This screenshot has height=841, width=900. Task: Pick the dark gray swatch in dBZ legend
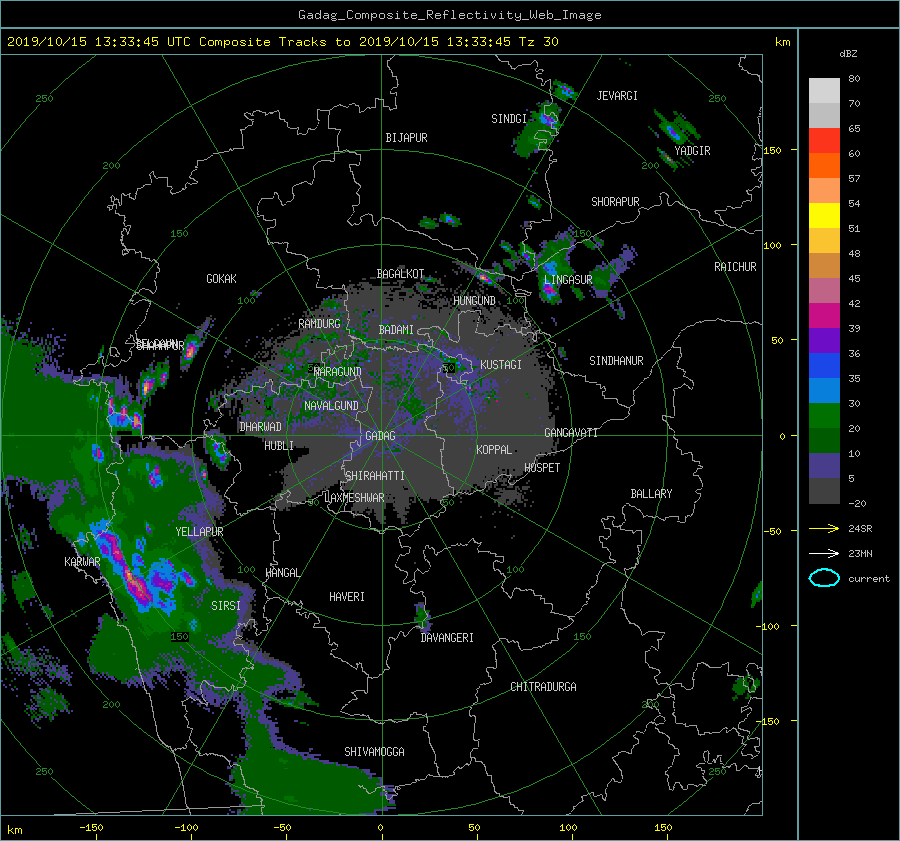824,491
